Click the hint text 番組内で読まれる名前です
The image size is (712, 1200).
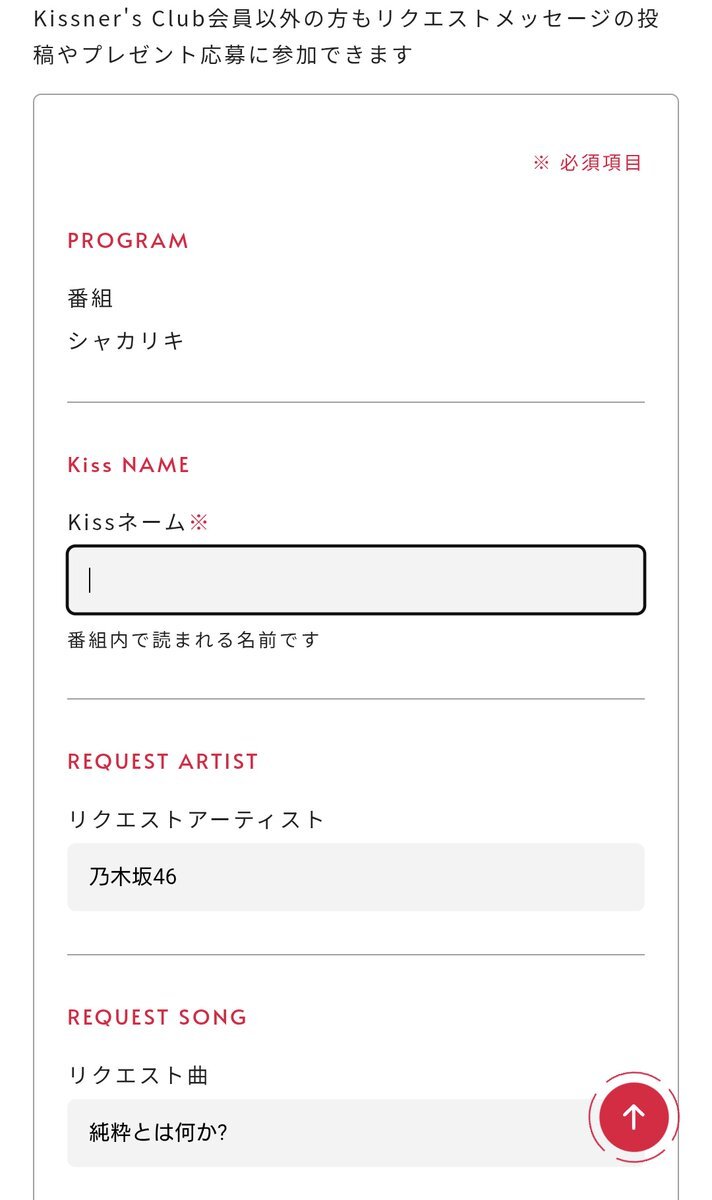click(193, 640)
